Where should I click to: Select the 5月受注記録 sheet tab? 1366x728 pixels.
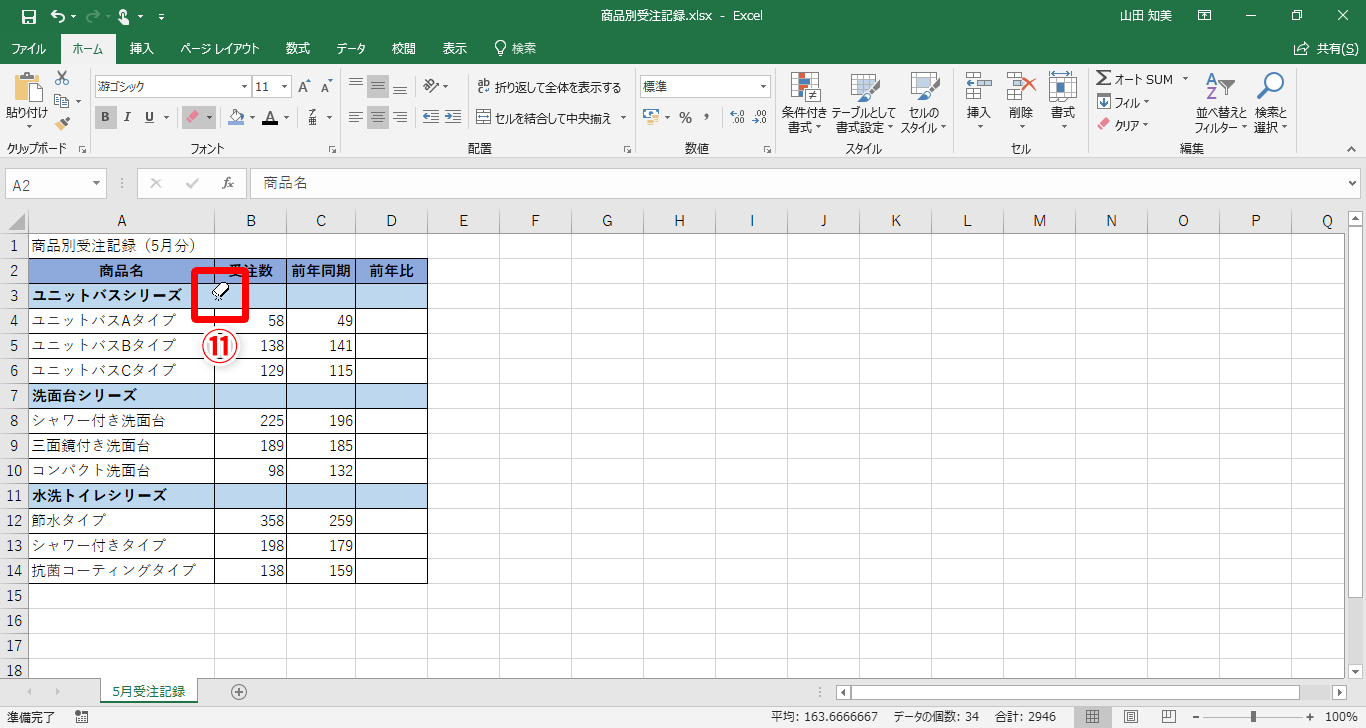149,691
